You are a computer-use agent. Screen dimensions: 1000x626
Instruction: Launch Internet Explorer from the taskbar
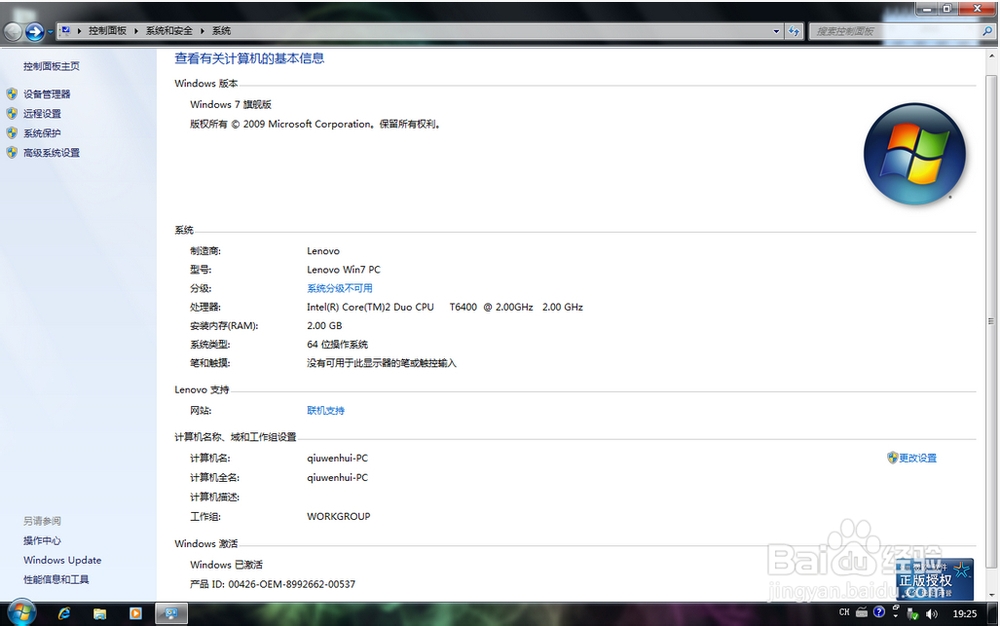(64, 613)
